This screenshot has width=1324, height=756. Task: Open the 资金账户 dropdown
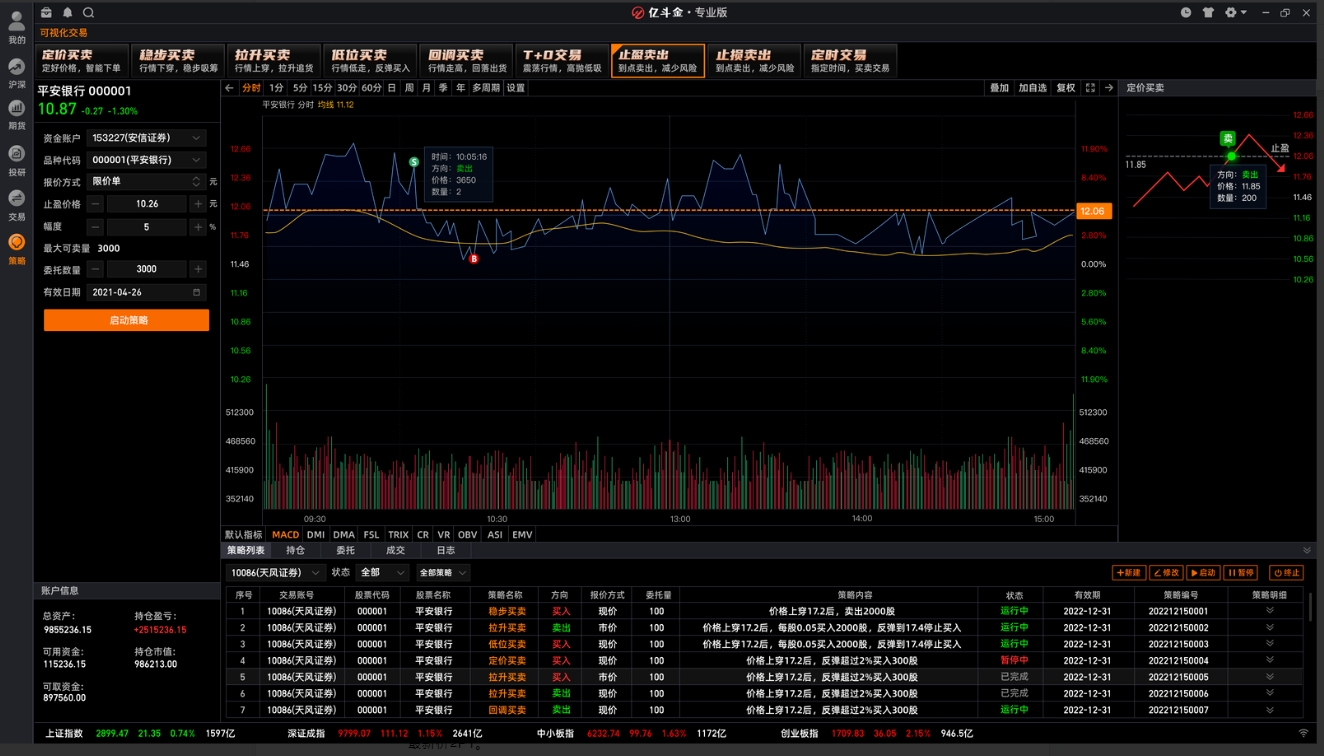click(x=146, y=138)
